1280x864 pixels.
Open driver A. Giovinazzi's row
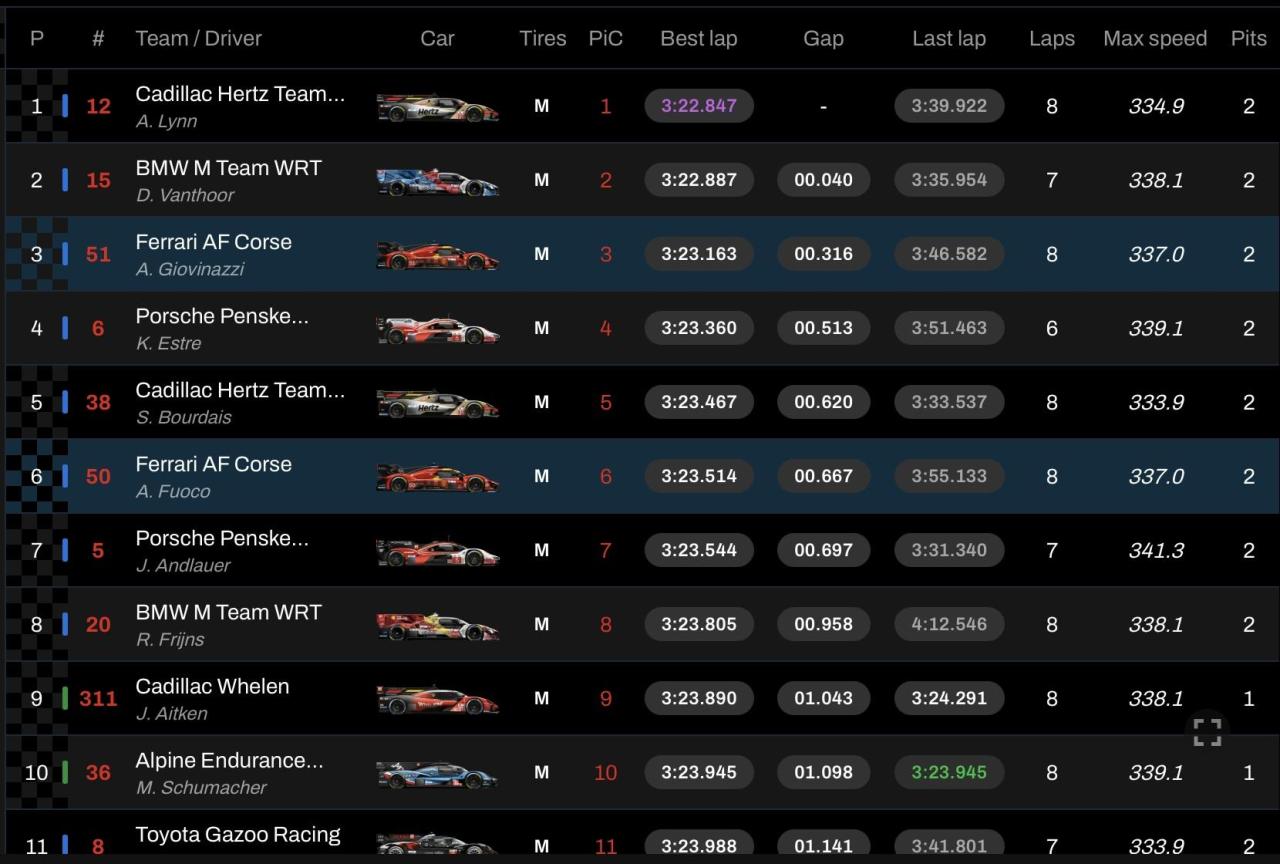click(190, 269)
